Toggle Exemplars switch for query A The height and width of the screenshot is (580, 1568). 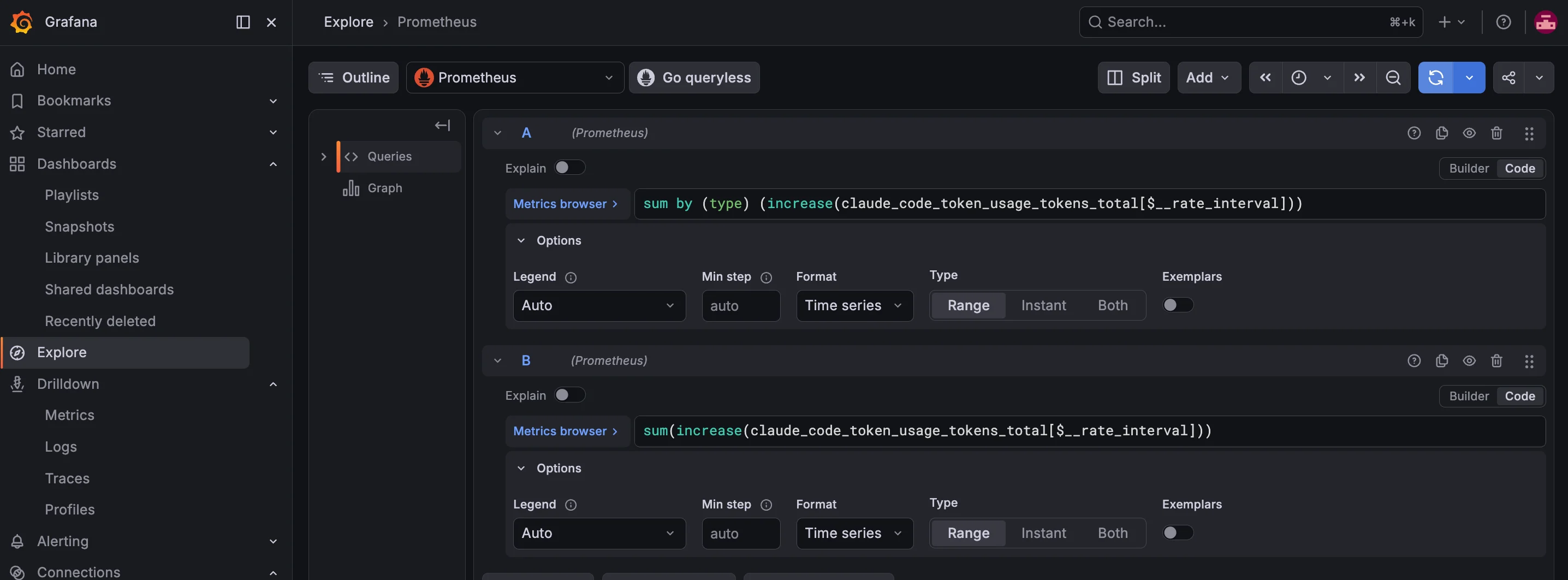click(1178, 304)
